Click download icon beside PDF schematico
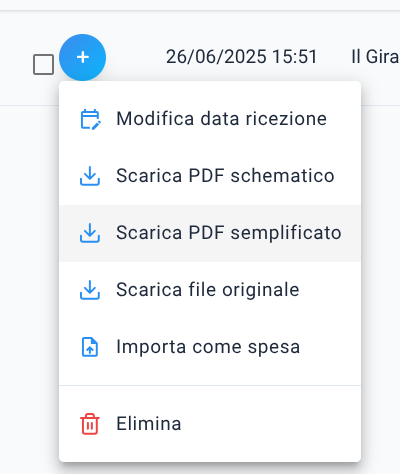 pyautogui.click(x=90, y=176)
